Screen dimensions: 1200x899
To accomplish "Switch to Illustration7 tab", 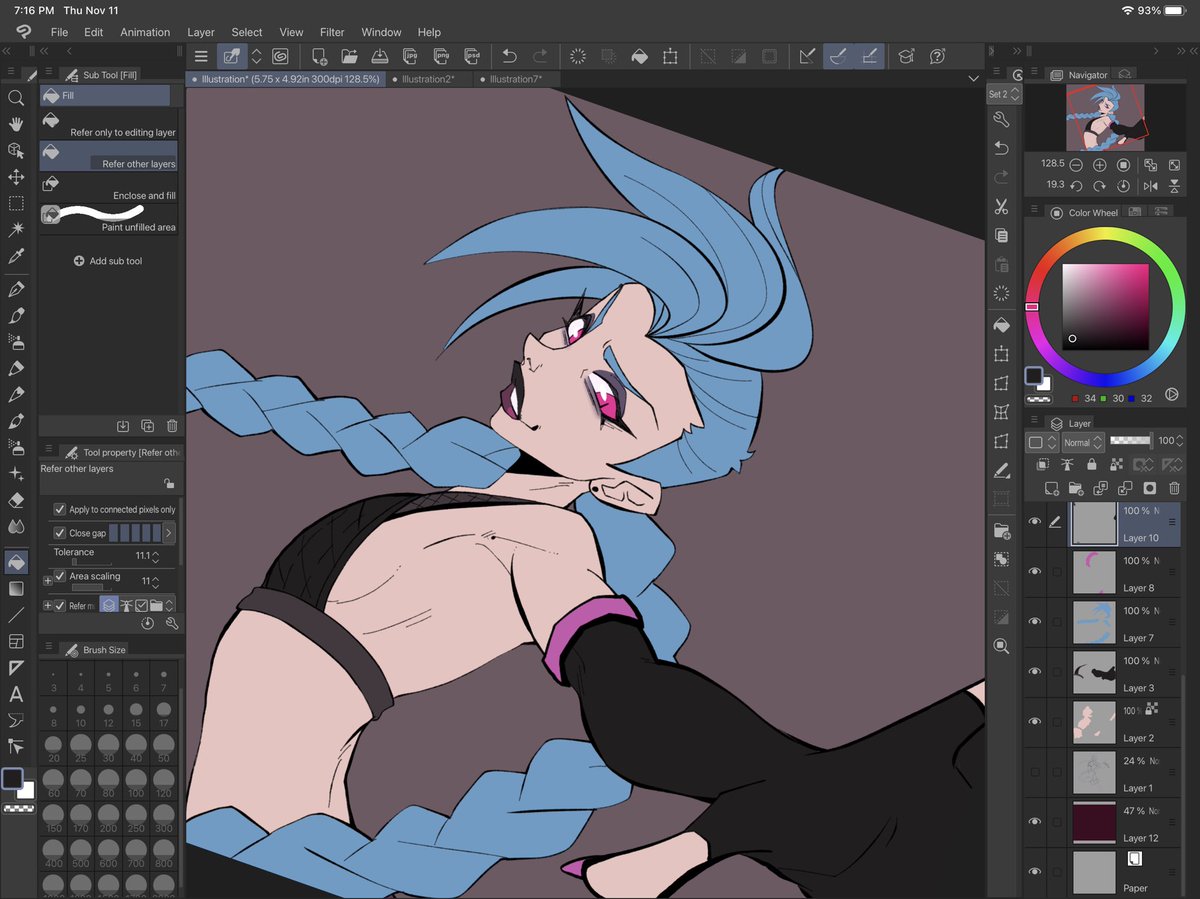I will 516,79.
